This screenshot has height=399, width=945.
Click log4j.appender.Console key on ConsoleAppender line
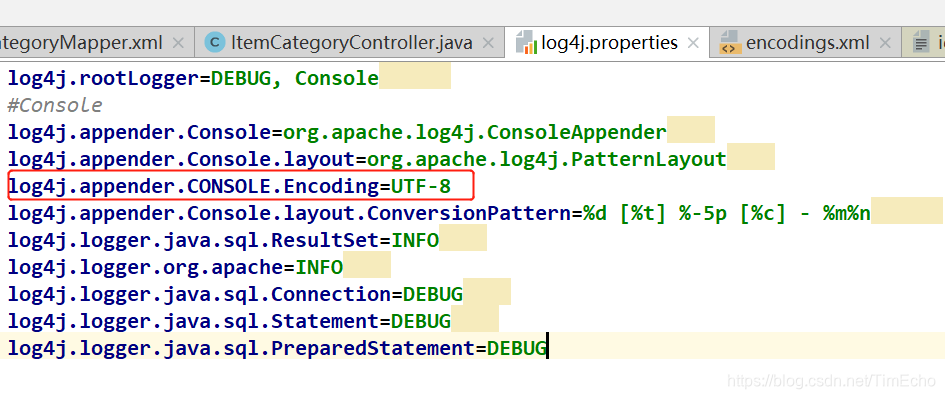[x=139, y=132]
